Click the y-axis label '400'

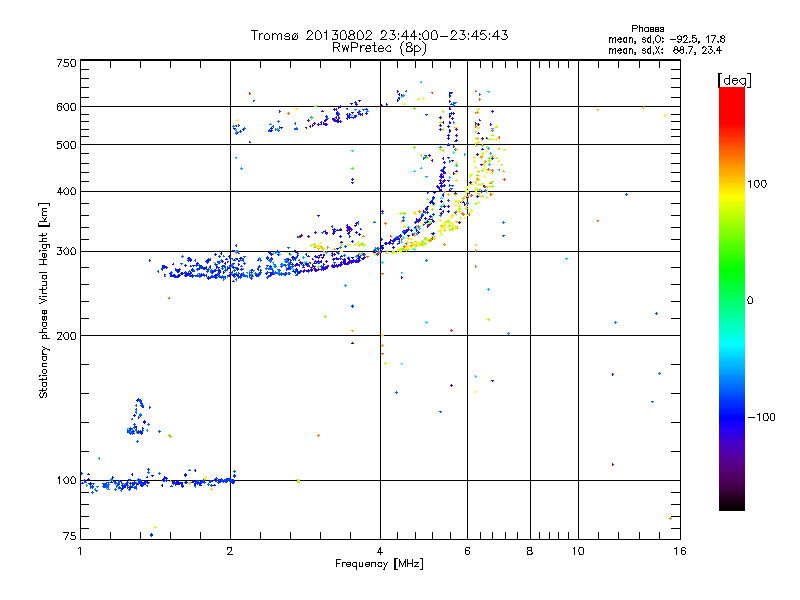(x=66, y=191)
